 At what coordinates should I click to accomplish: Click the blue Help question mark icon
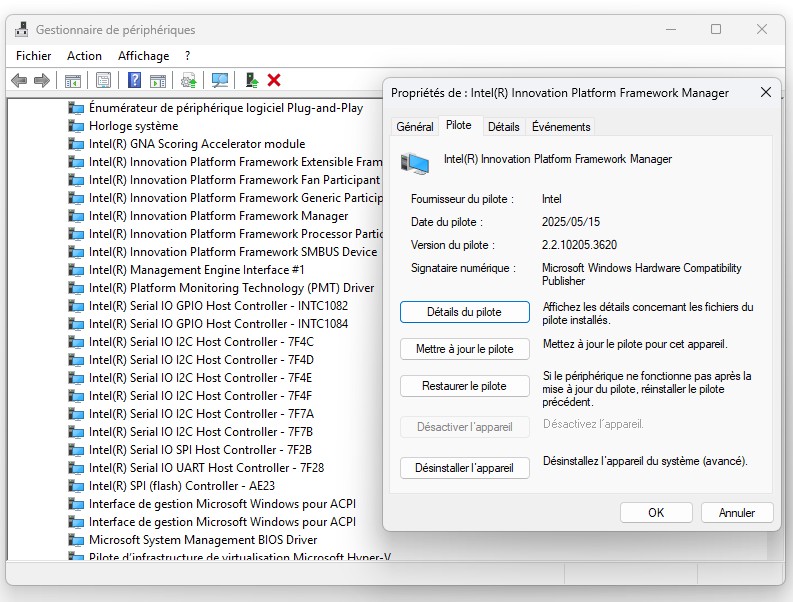point(133,80)
